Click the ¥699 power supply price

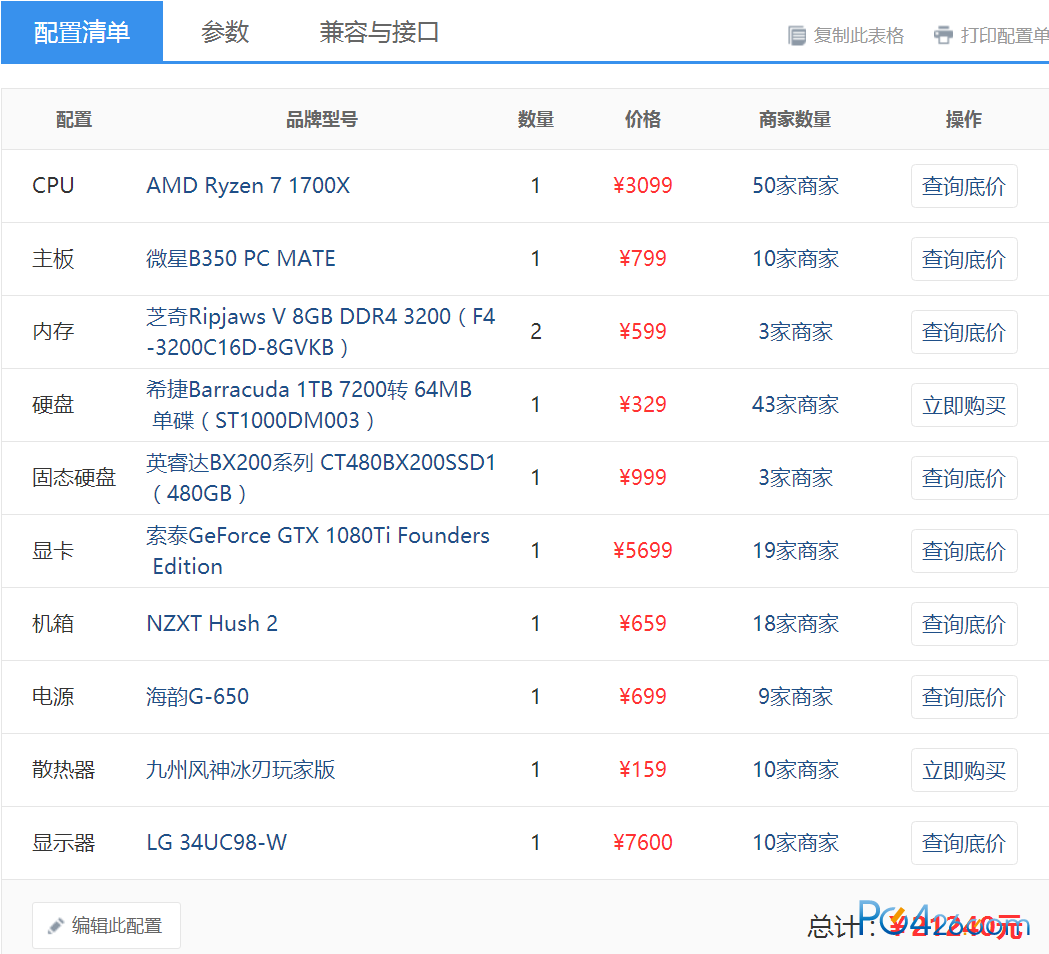[x=643, y=696]
